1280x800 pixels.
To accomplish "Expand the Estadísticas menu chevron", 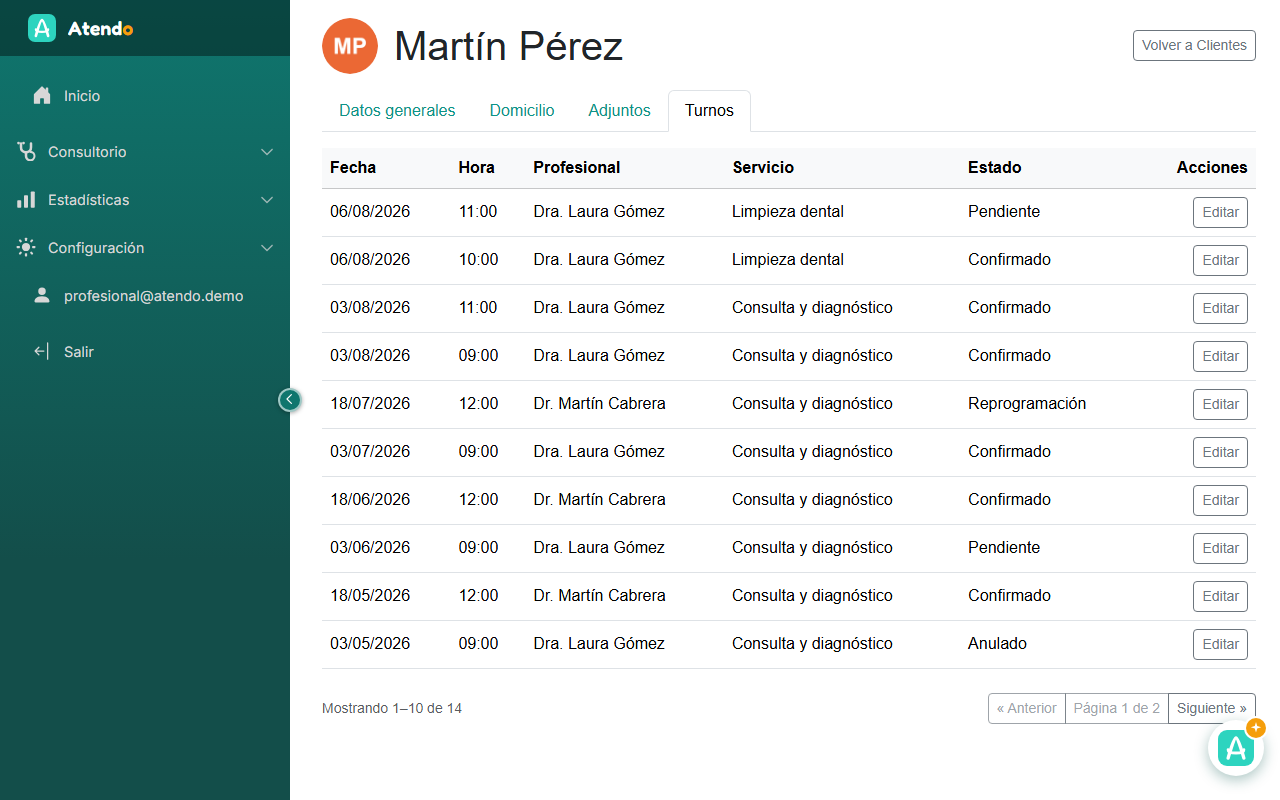I will click(267, 200).
